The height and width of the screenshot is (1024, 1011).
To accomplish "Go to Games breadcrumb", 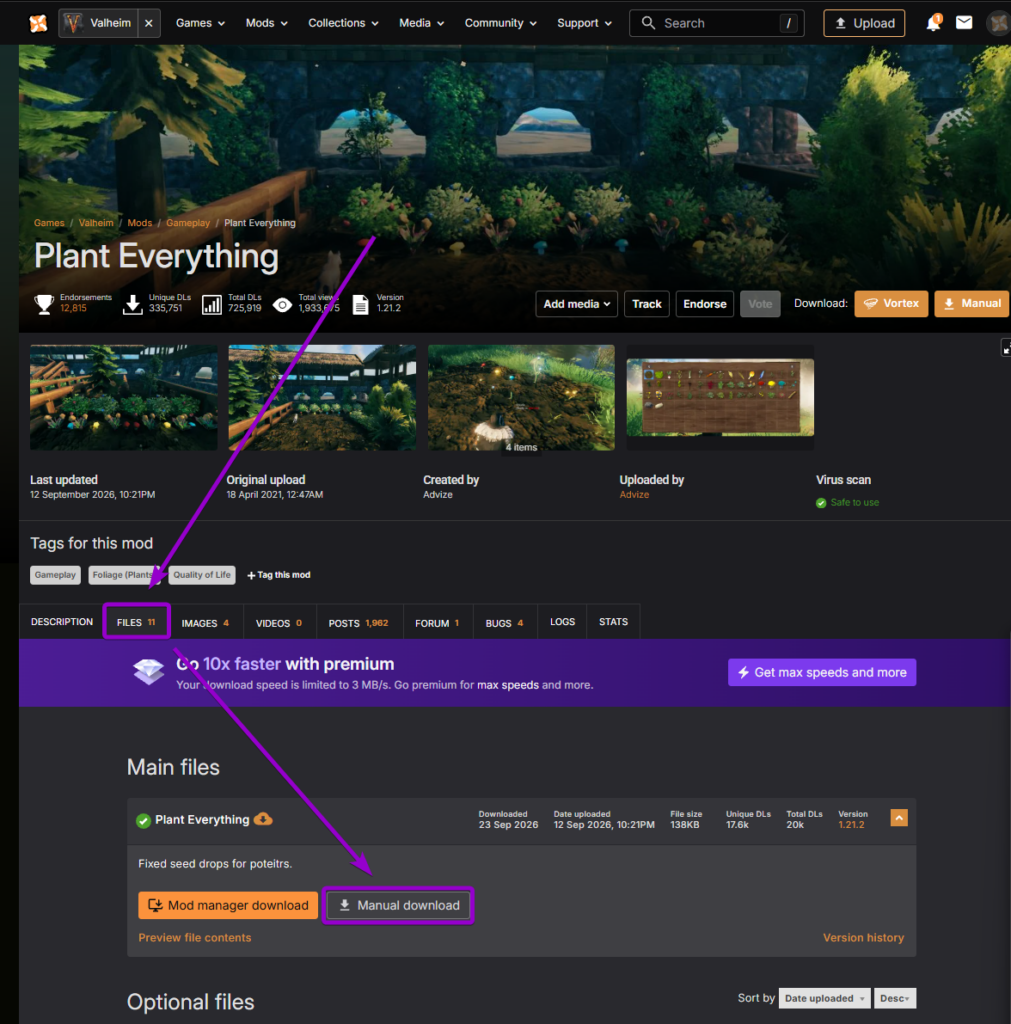I will pyautogui.click(x=49, y=223).
